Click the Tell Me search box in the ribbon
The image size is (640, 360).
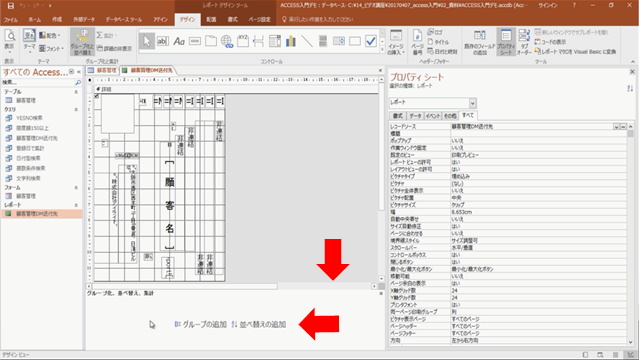(x=318, y=20)
